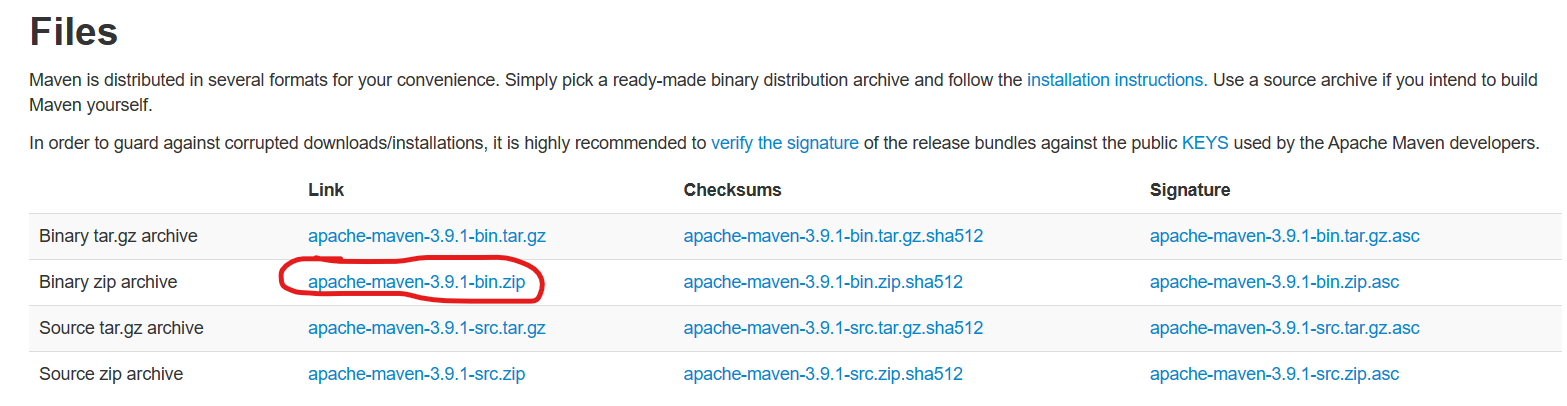1567x406 pixels.
Task: Click the Signature column header
Action: pyautogui.click(x=1190, y=190)
